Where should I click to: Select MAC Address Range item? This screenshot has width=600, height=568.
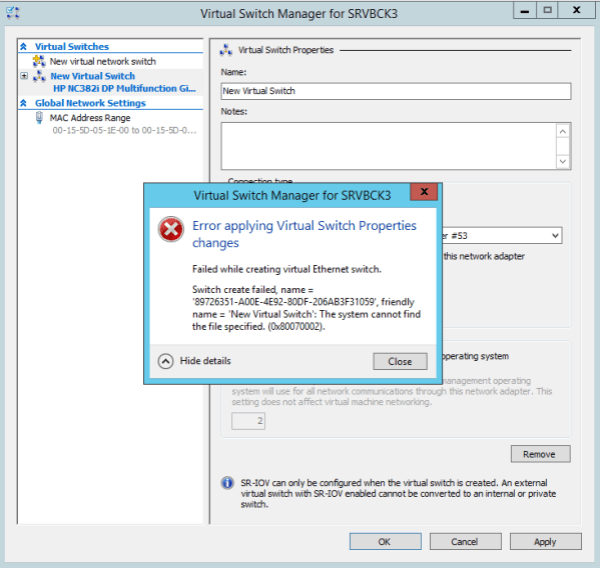[x=90, y=118]
